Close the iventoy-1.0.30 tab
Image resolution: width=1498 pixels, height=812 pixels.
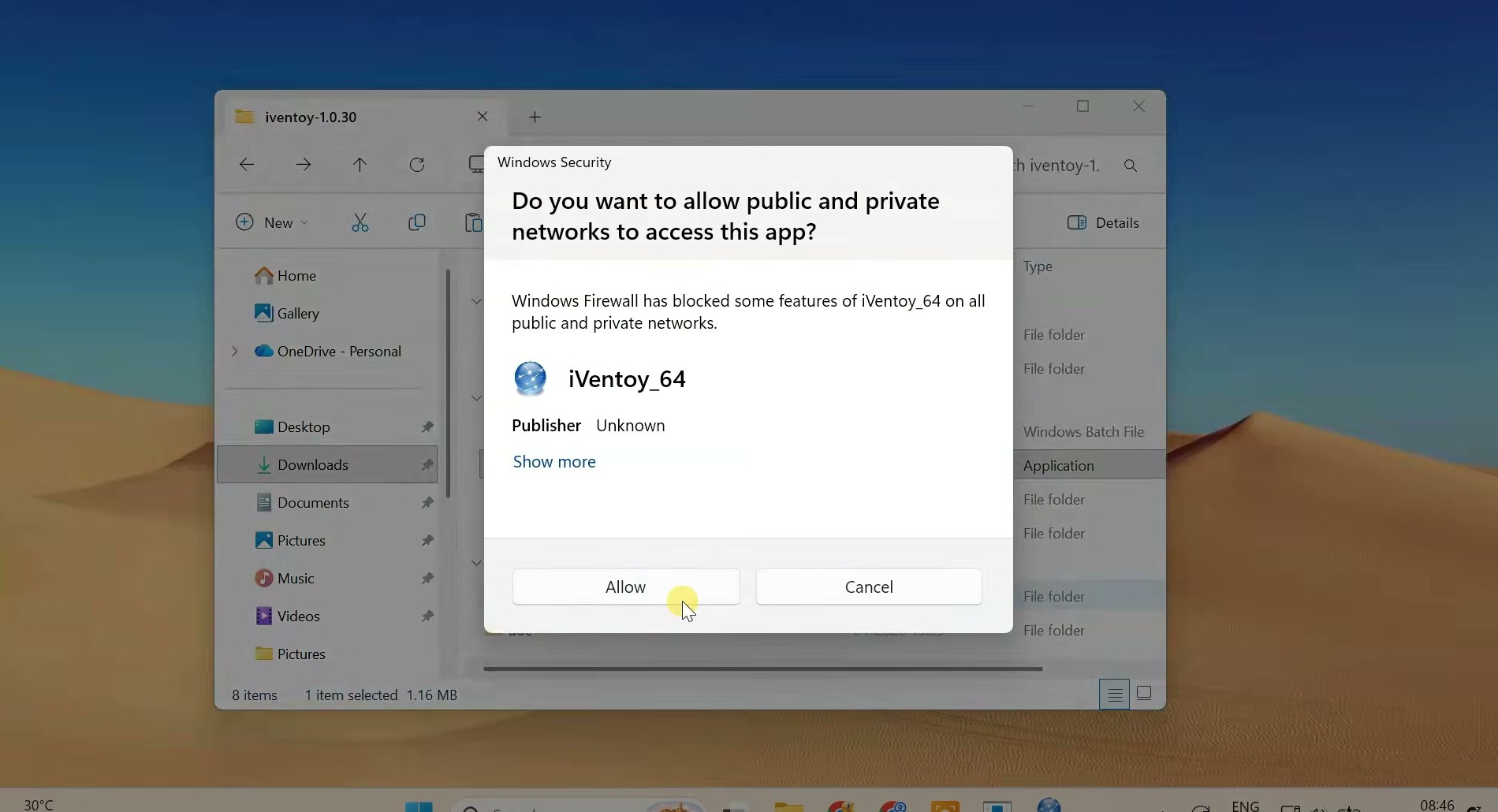click(x=483, y=117)
